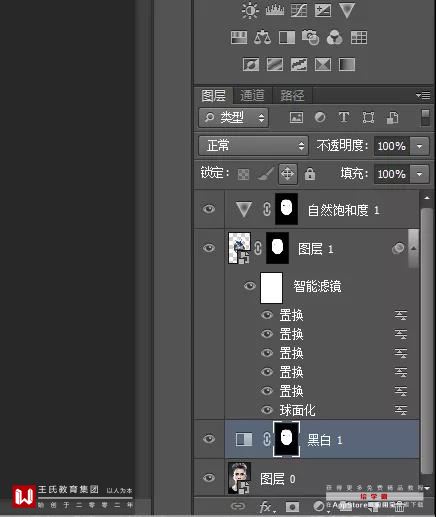The width and height of the screenshot is (436, 517).
Task: Click the layers list scrollbar up arrow
Action: 426,198
